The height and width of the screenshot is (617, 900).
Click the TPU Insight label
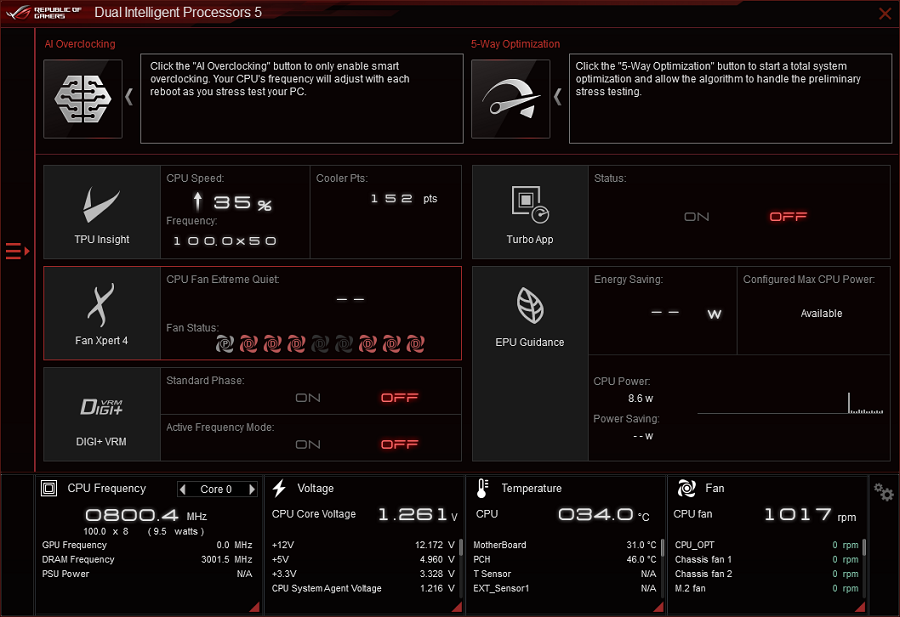point(102,239)
